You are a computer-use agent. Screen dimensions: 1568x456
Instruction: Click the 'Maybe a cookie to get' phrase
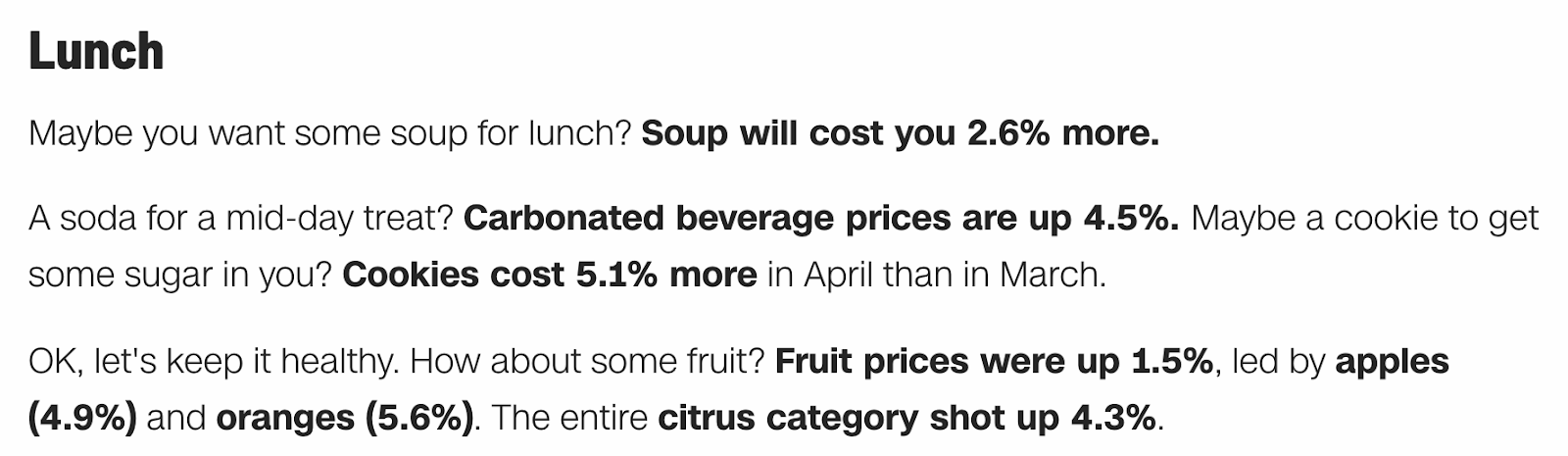[1365, 218]
